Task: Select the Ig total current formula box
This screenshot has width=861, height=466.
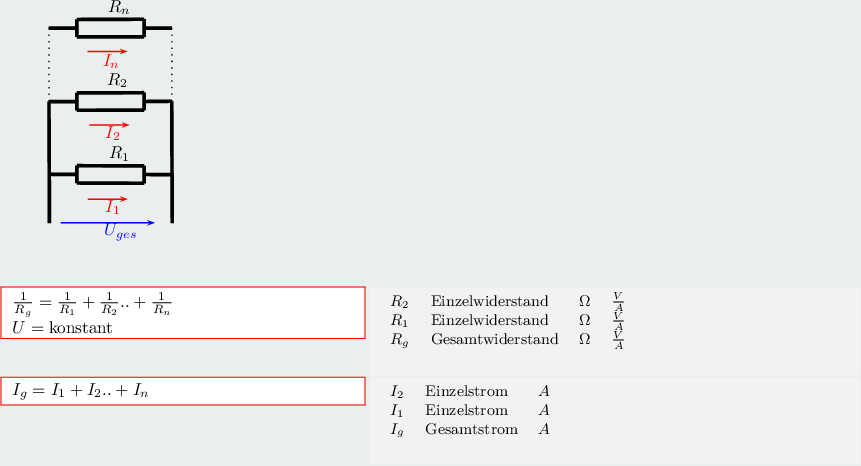Action: click(x=183, y=391)
